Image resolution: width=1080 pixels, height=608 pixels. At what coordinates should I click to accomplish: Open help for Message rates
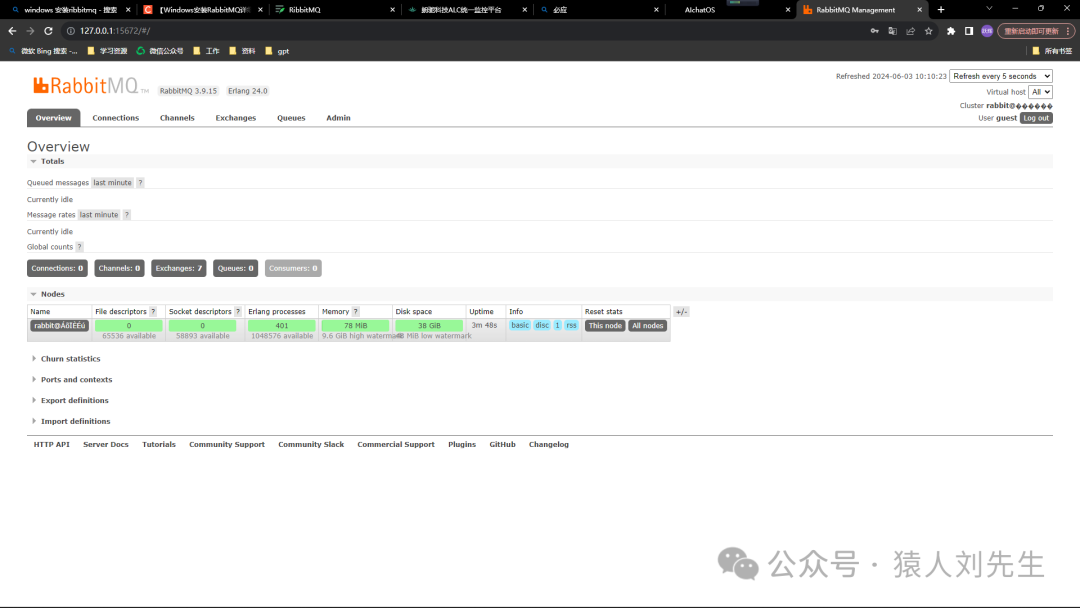tap(127, 215)
